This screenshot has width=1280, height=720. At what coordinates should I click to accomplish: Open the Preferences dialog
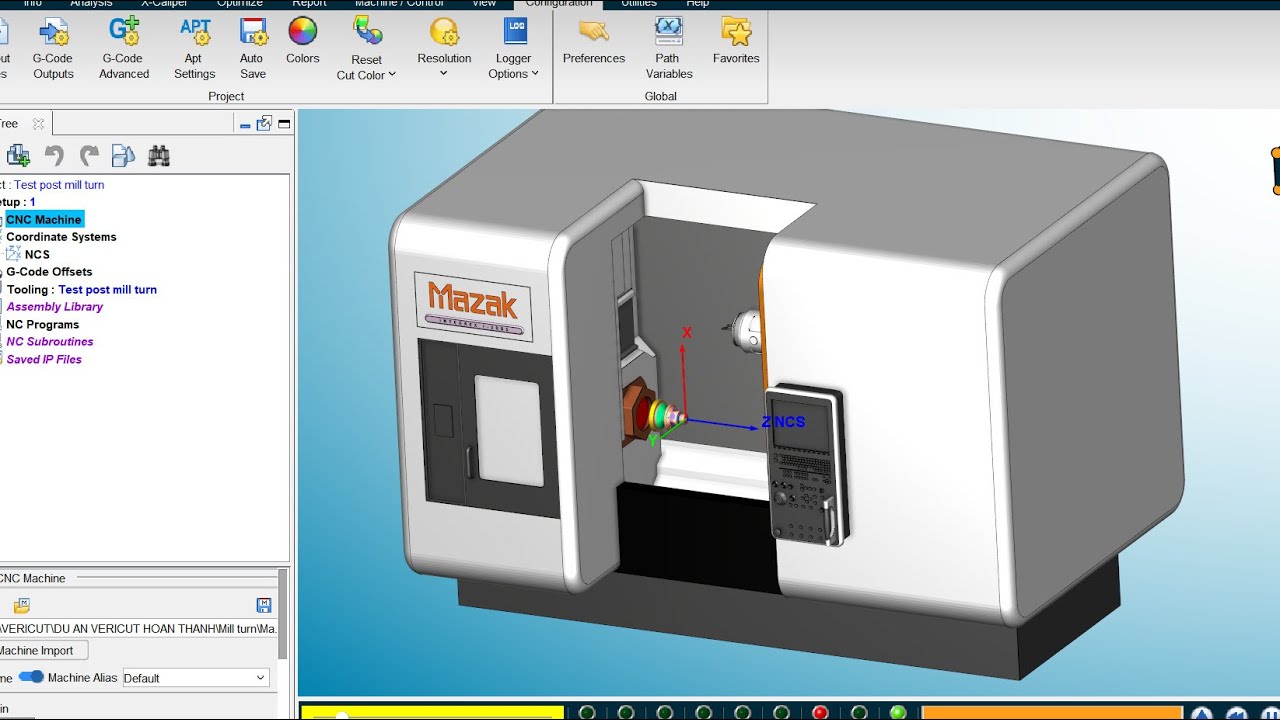(x=593, y=42)
